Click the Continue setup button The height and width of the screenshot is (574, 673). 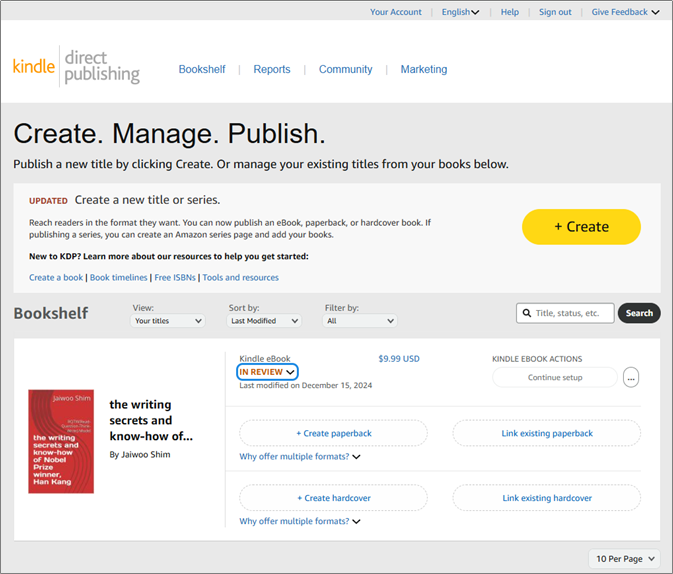[555, 377]
